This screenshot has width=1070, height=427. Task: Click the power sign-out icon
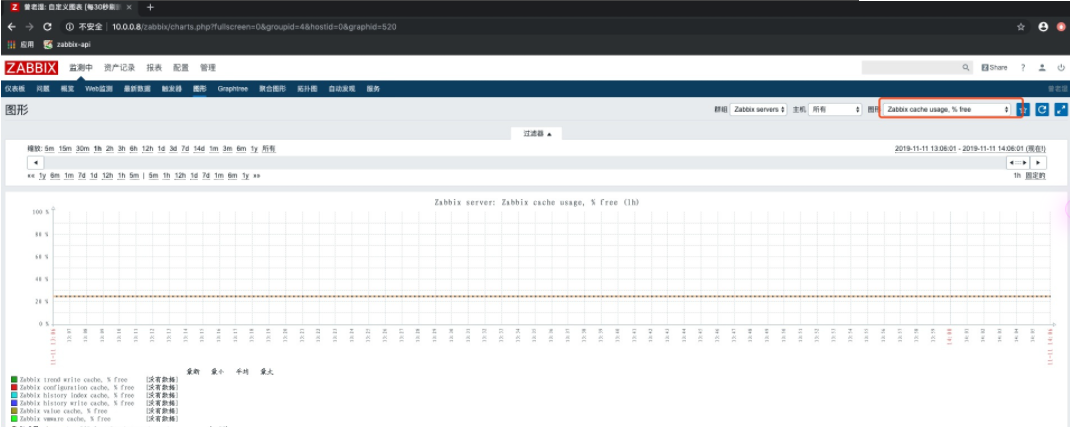pos(1060,68)
